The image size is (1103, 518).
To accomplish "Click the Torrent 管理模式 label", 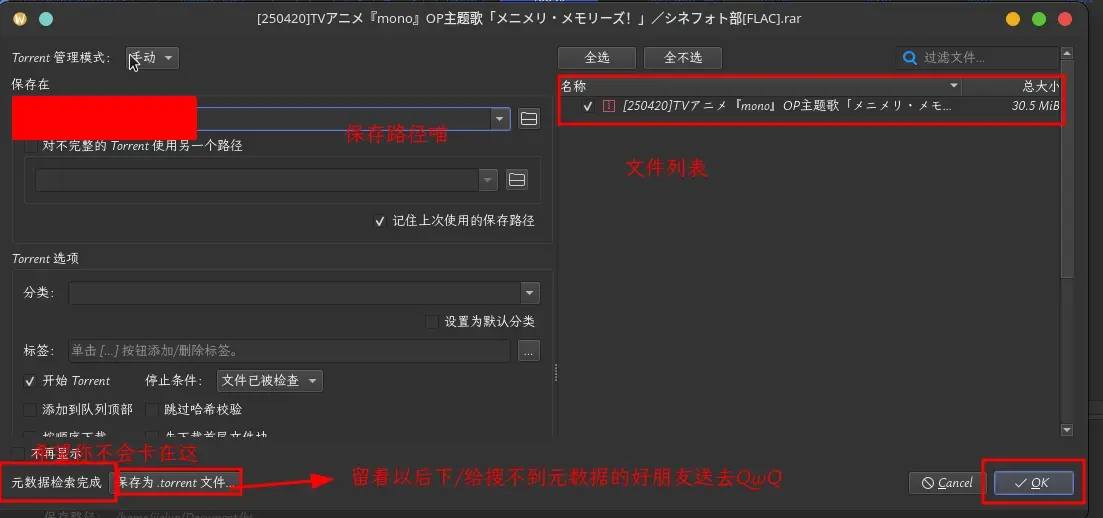I will [x=62, y=58].
